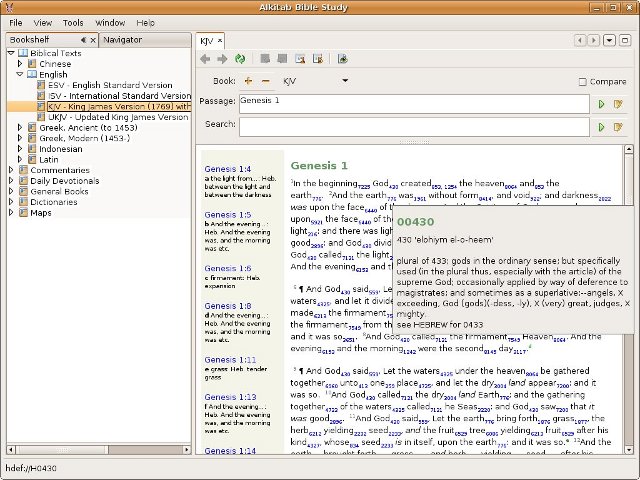Image resolution: width=640 pixels, height=480 pixels.
Task: Expand the General Books category
Action: [11, 191]
